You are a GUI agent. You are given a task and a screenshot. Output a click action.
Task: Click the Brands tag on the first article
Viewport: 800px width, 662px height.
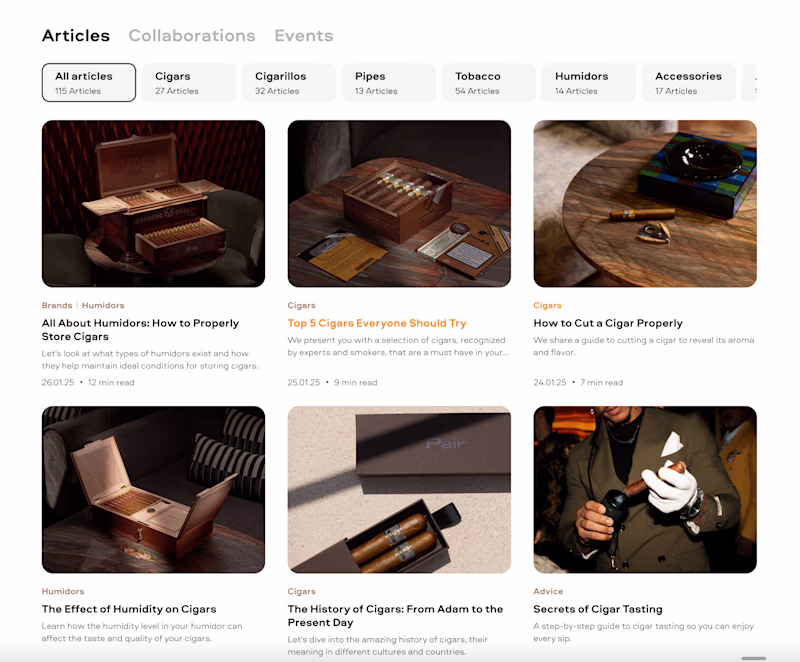(57, 305)
